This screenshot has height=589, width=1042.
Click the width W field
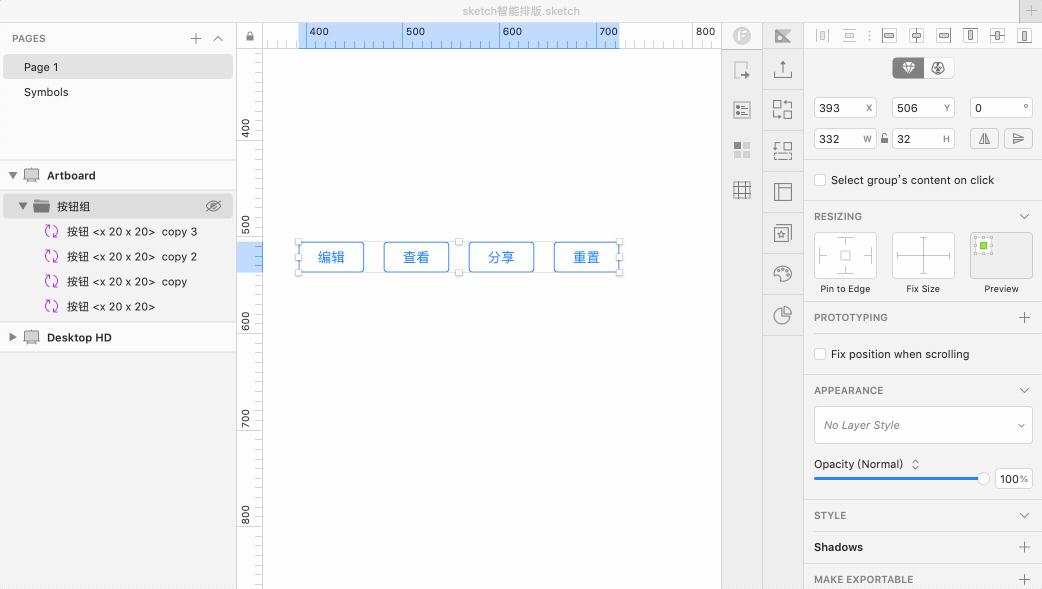tap(845, 139)
